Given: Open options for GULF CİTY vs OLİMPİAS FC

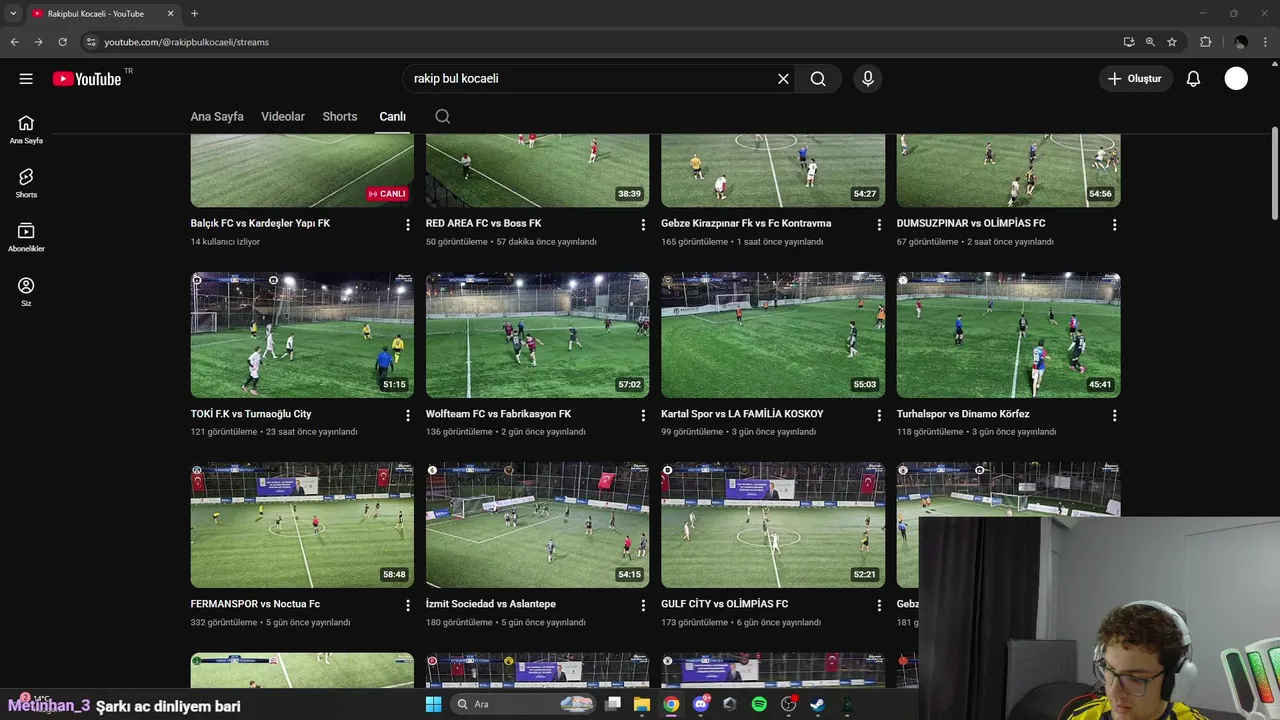Looking at the screenshot, I should pos(879,605).
